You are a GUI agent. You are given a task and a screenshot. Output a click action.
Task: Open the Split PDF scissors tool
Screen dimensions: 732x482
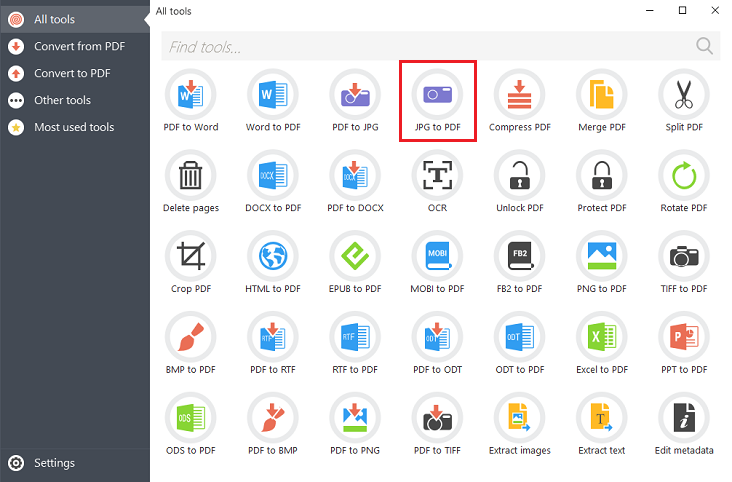pos(684,101)
